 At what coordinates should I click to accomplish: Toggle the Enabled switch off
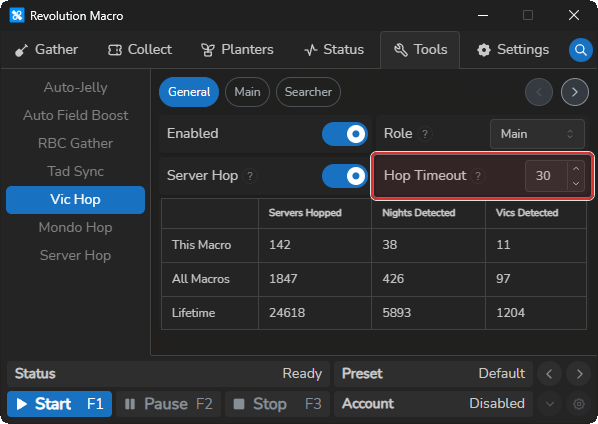point(345,134)
